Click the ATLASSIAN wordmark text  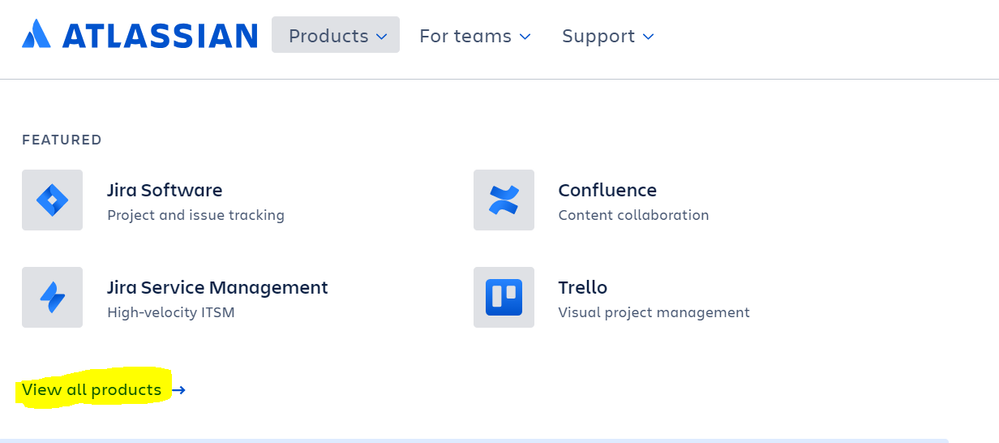(160, 36)
